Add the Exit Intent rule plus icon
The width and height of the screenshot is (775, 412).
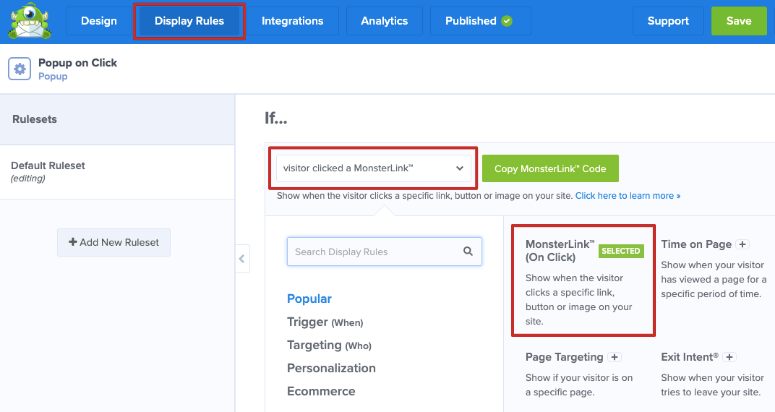pyautogui.click(x=730, y=357)
